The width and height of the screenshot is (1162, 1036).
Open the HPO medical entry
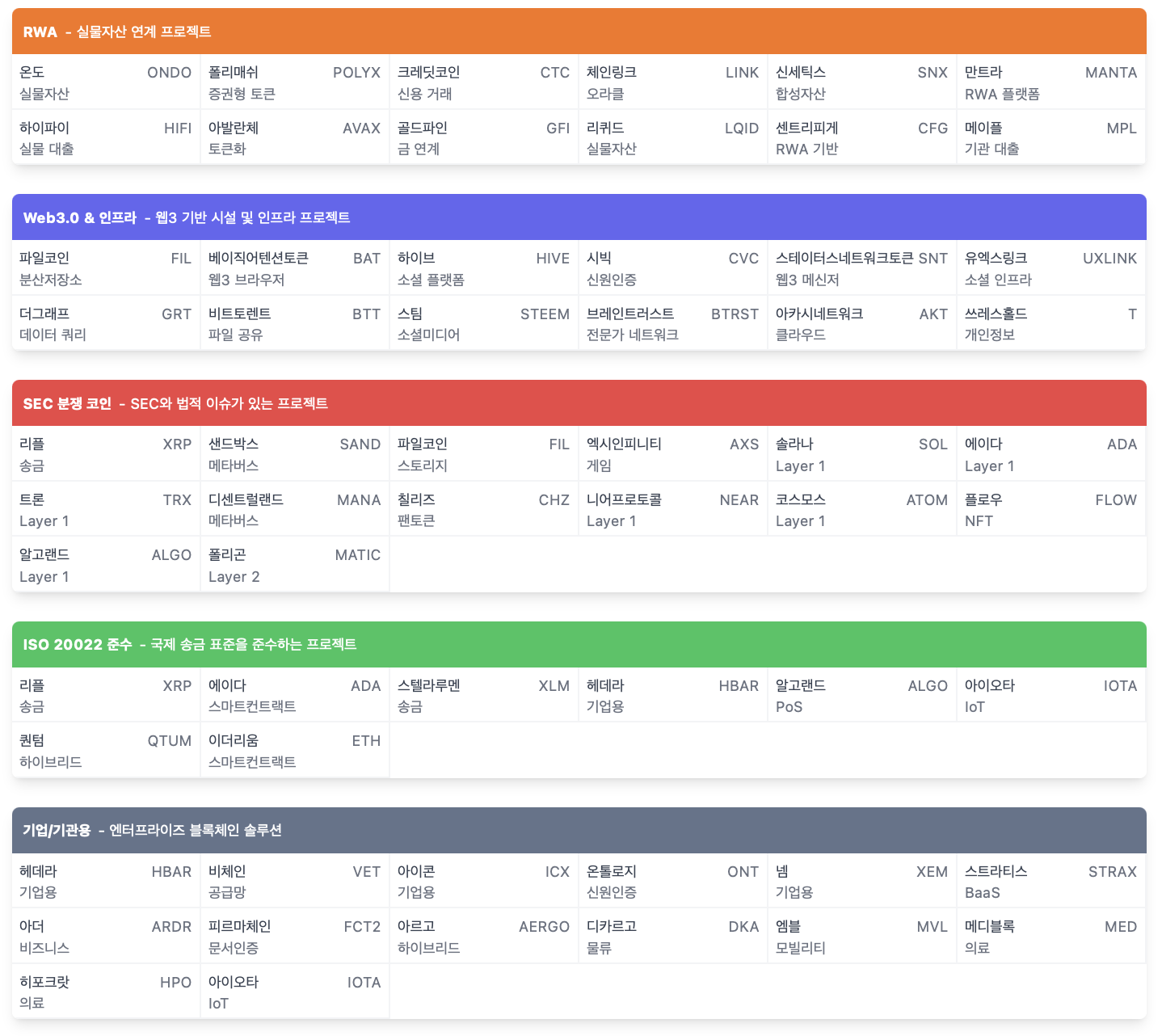coord(105,992)
